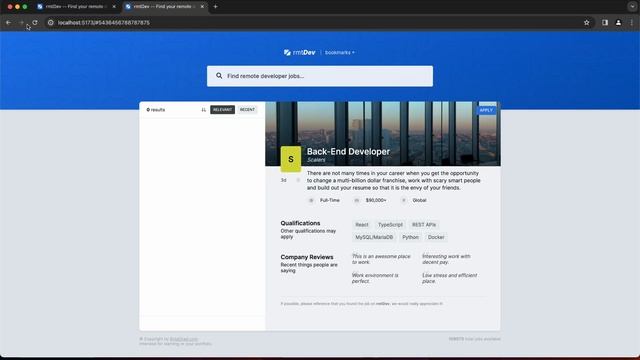Click the $90,000+ salary text
The image size is (640, 360).
[x=376, y=200]
